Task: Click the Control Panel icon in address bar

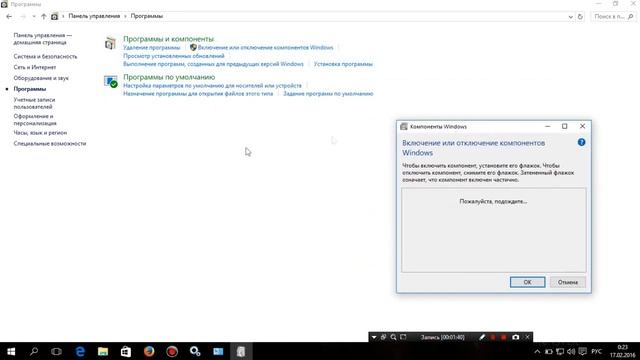Action: point(54,16)
